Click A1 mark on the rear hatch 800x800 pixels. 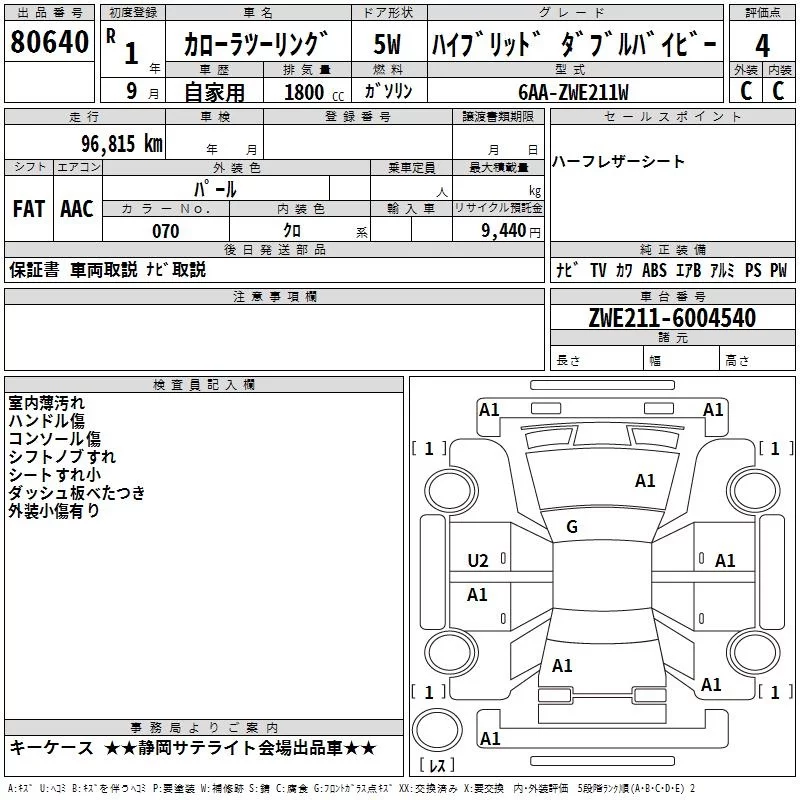562,666
